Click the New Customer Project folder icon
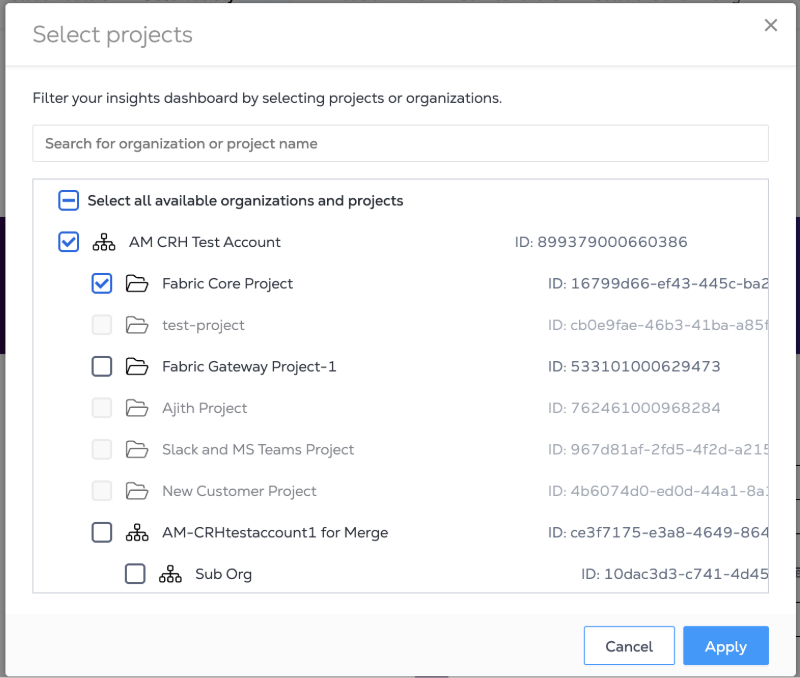This screenshot has height=678, width=800. (x=137, y=491)
